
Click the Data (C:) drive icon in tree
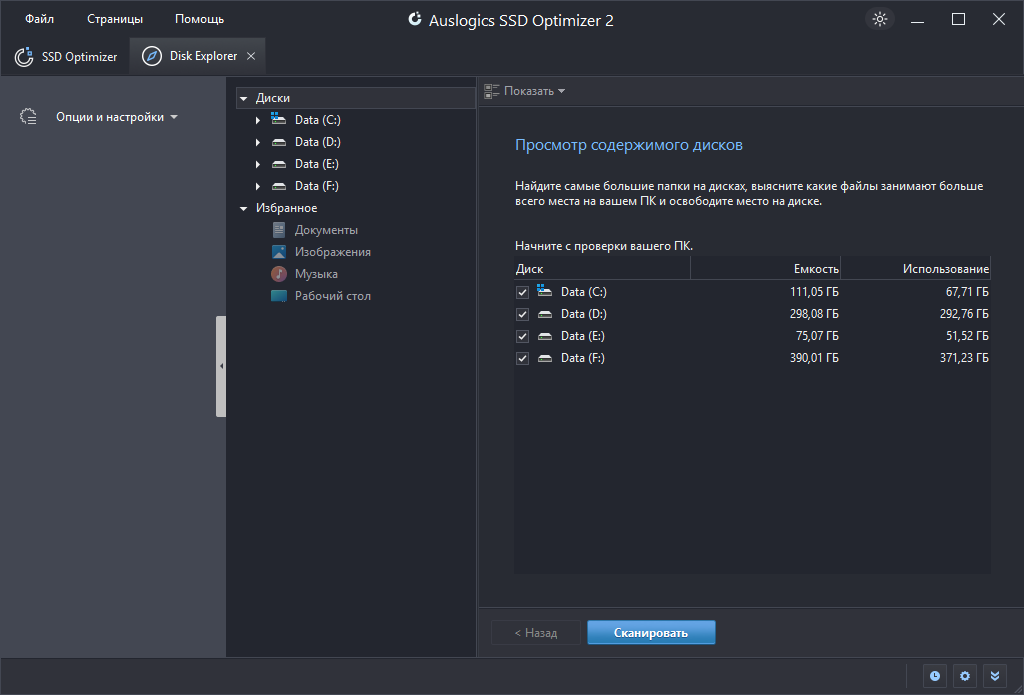click(279, 120)
